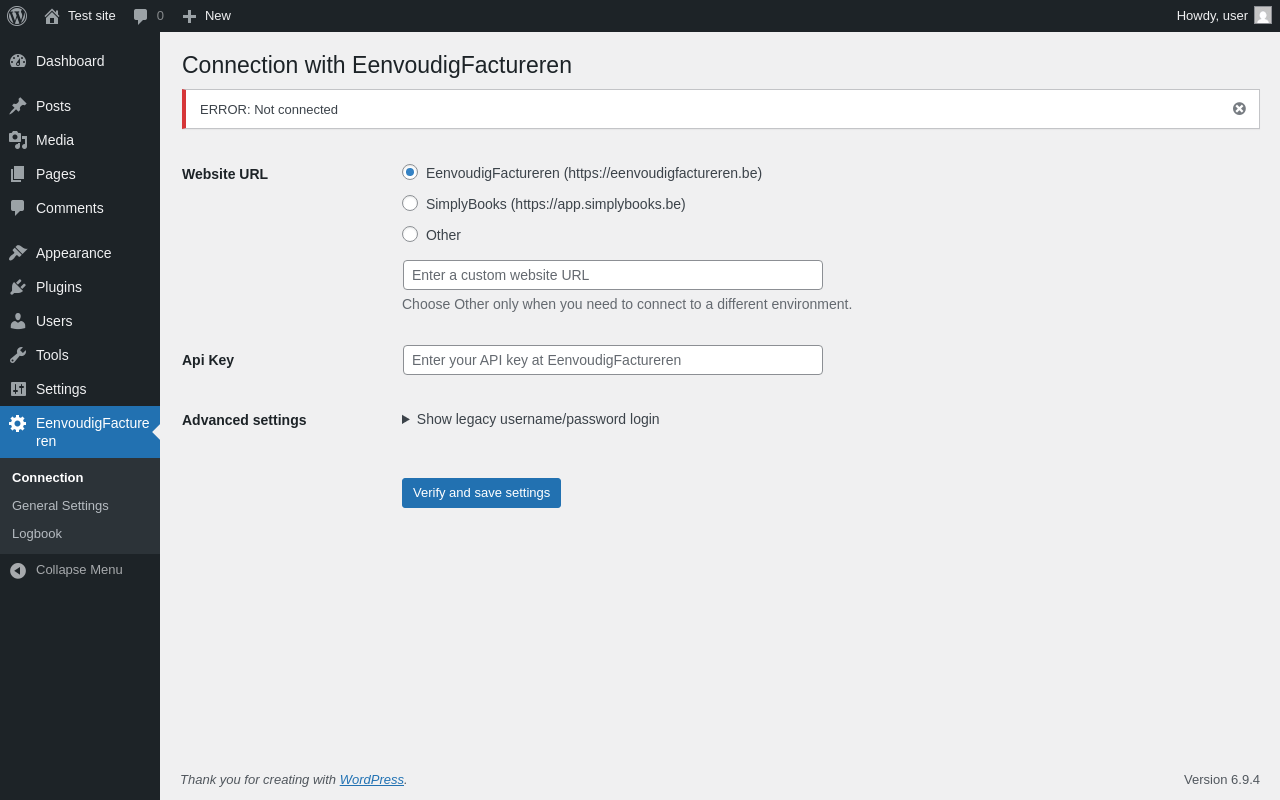The width and height of the screenshot is (1280, 800).
Task: Select the EenvoudigFactureren website URL radio
Action: [x=410, y=172]
